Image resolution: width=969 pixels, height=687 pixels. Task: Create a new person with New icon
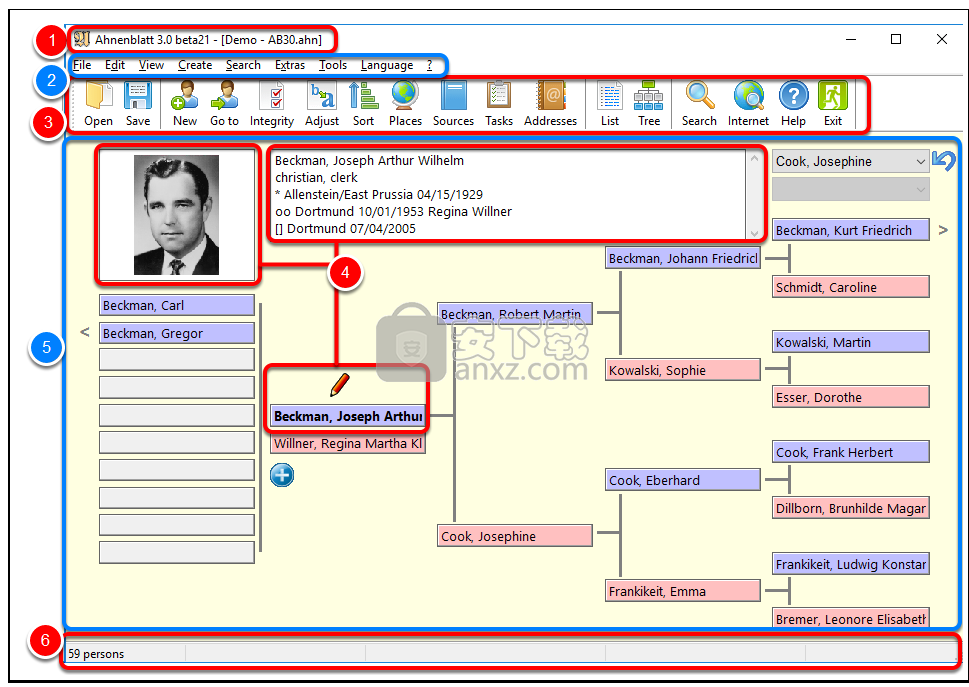tap(184, 96)
